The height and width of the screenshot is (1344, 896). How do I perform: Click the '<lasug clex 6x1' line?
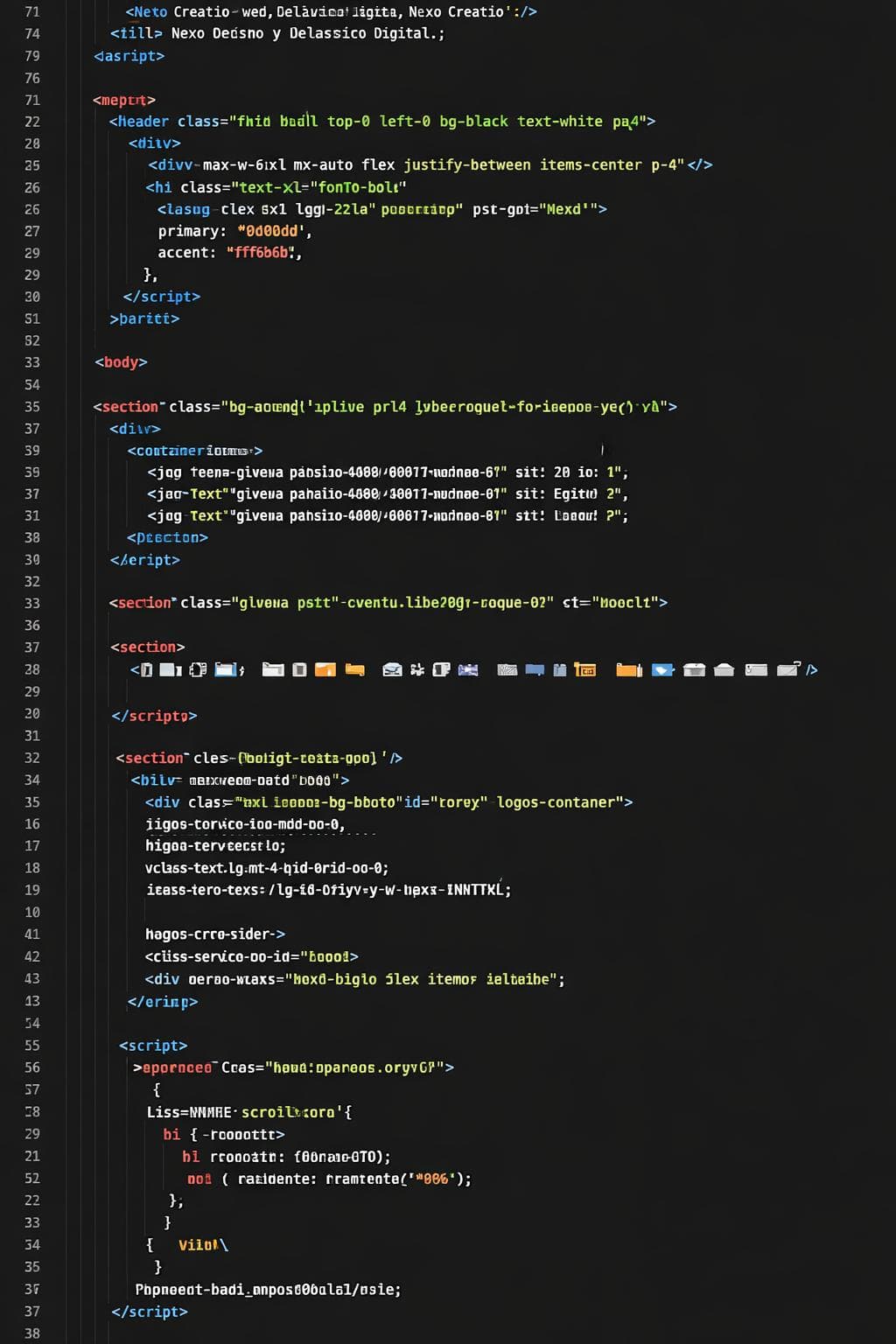(x=381, y=209)
